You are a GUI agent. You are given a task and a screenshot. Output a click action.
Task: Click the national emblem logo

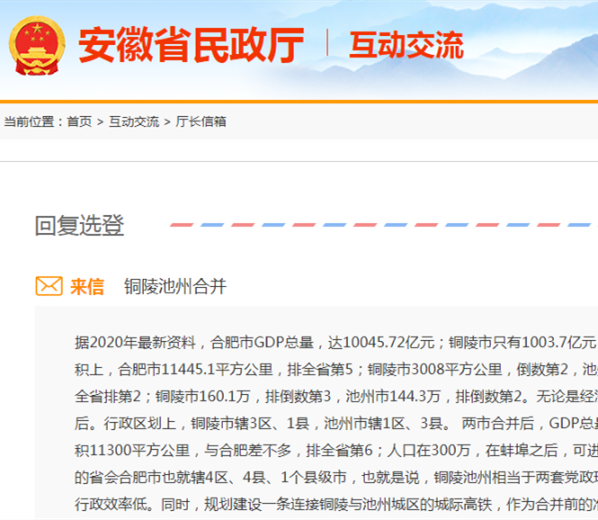coord(37,45)
